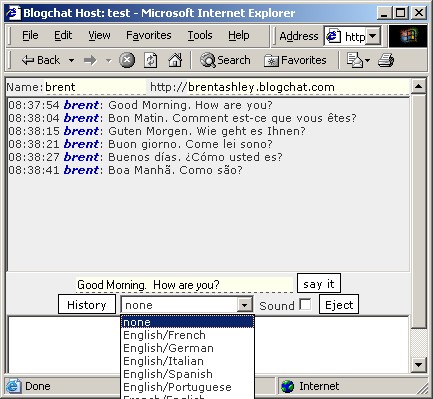
Task: Click the Stop loading icon
Action: [127, 60]
